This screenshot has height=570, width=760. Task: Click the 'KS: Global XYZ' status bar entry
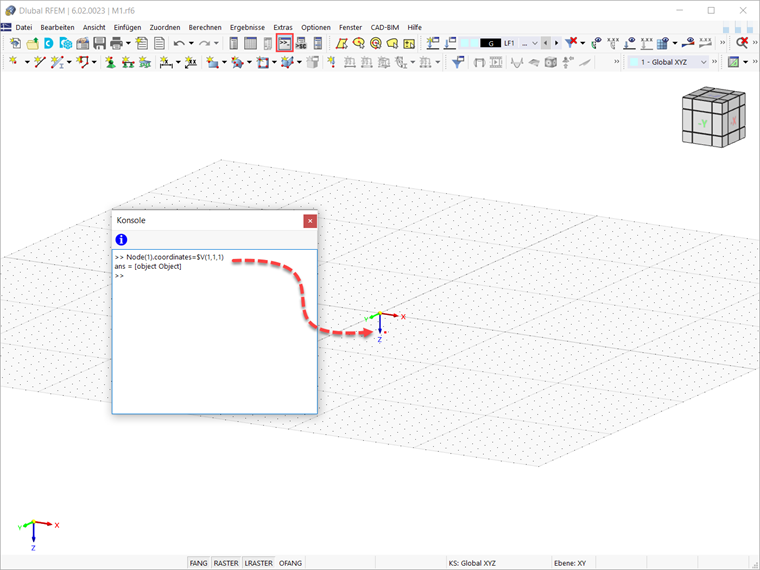point(472,563)
